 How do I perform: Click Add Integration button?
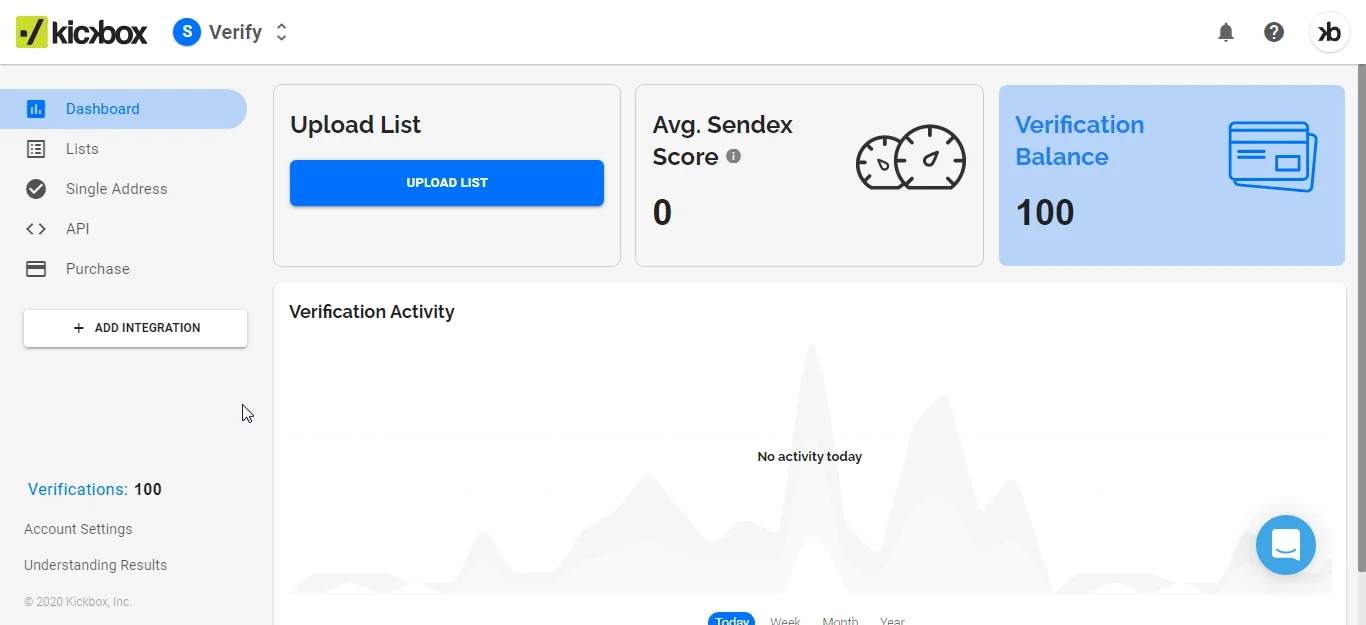[136, 328]
